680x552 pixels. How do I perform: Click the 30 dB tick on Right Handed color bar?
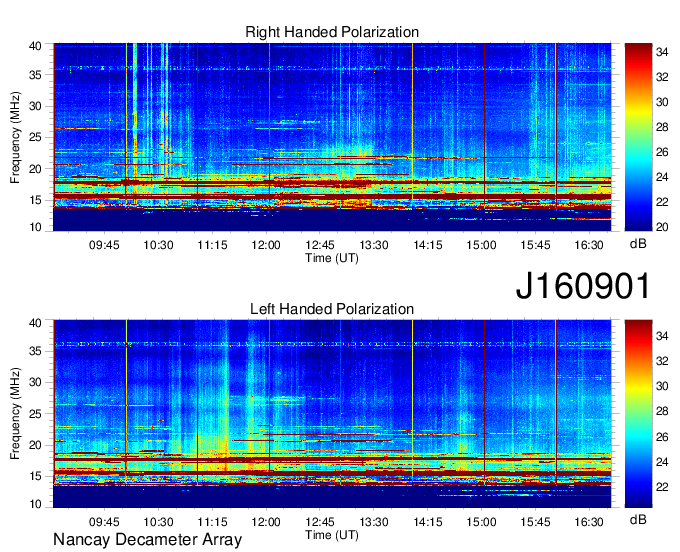pyautogui.click(x=662, y=102)
